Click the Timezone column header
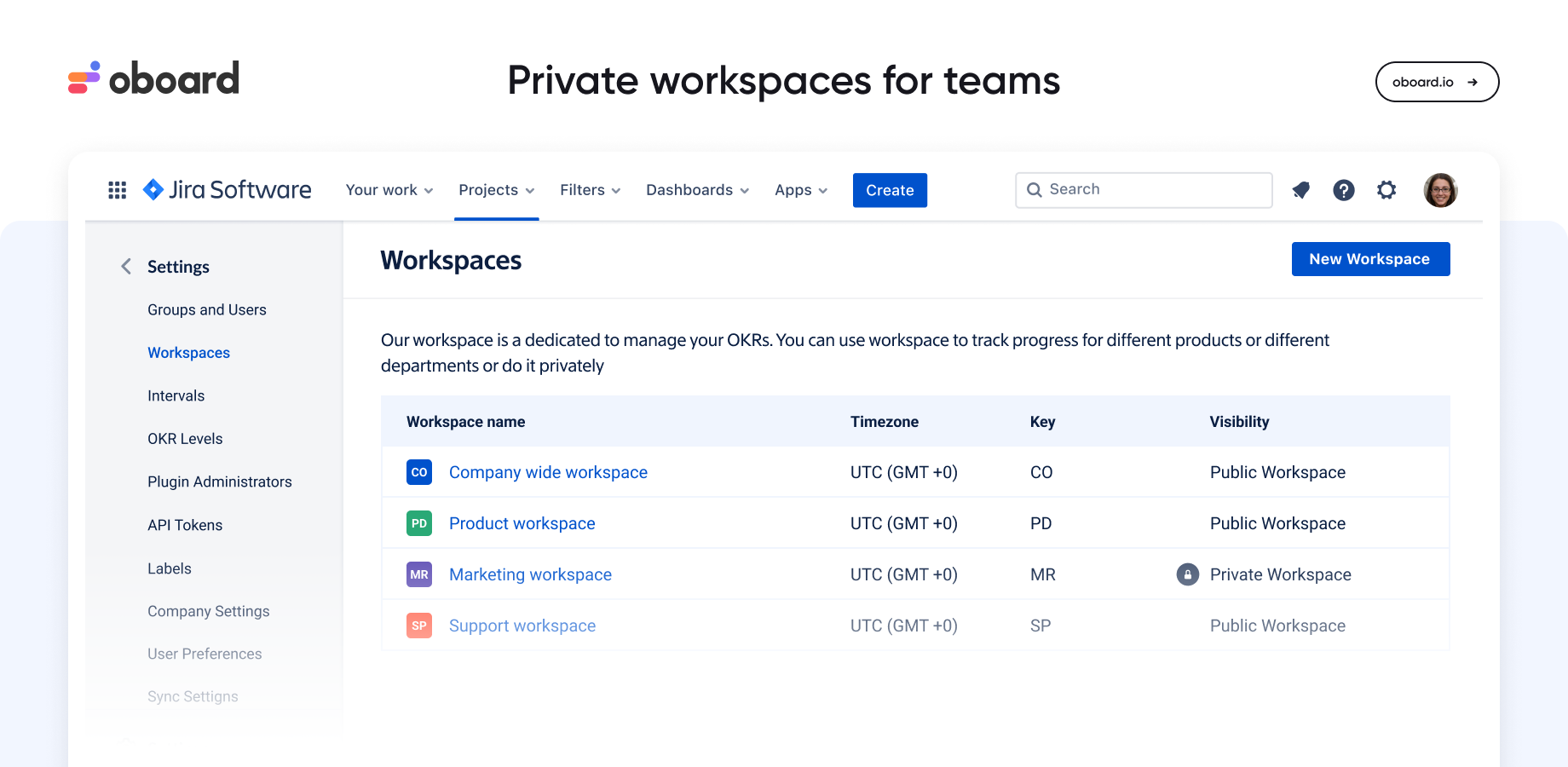Image resolution: width=1568 pixels, height=767 pixels. [885, 422]
